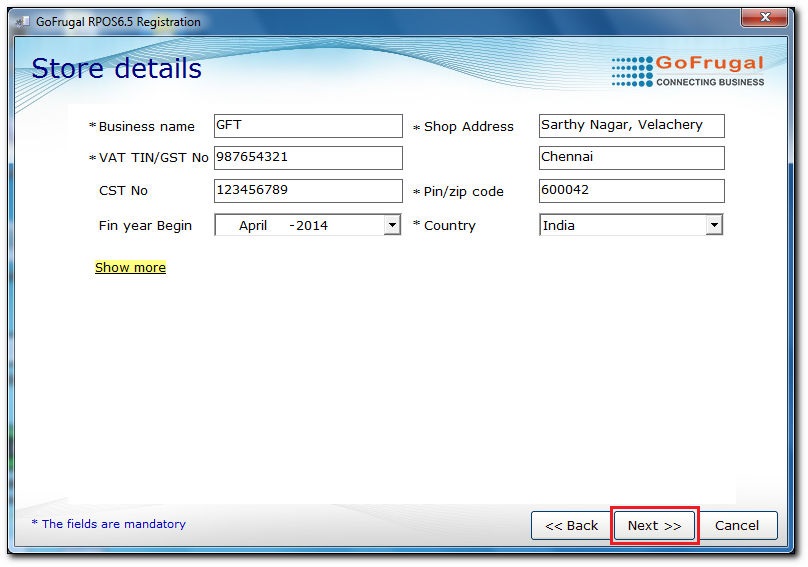Click the Shop Address first line field
The width and height of the screenshot is (808, 567).
point(631,126)
